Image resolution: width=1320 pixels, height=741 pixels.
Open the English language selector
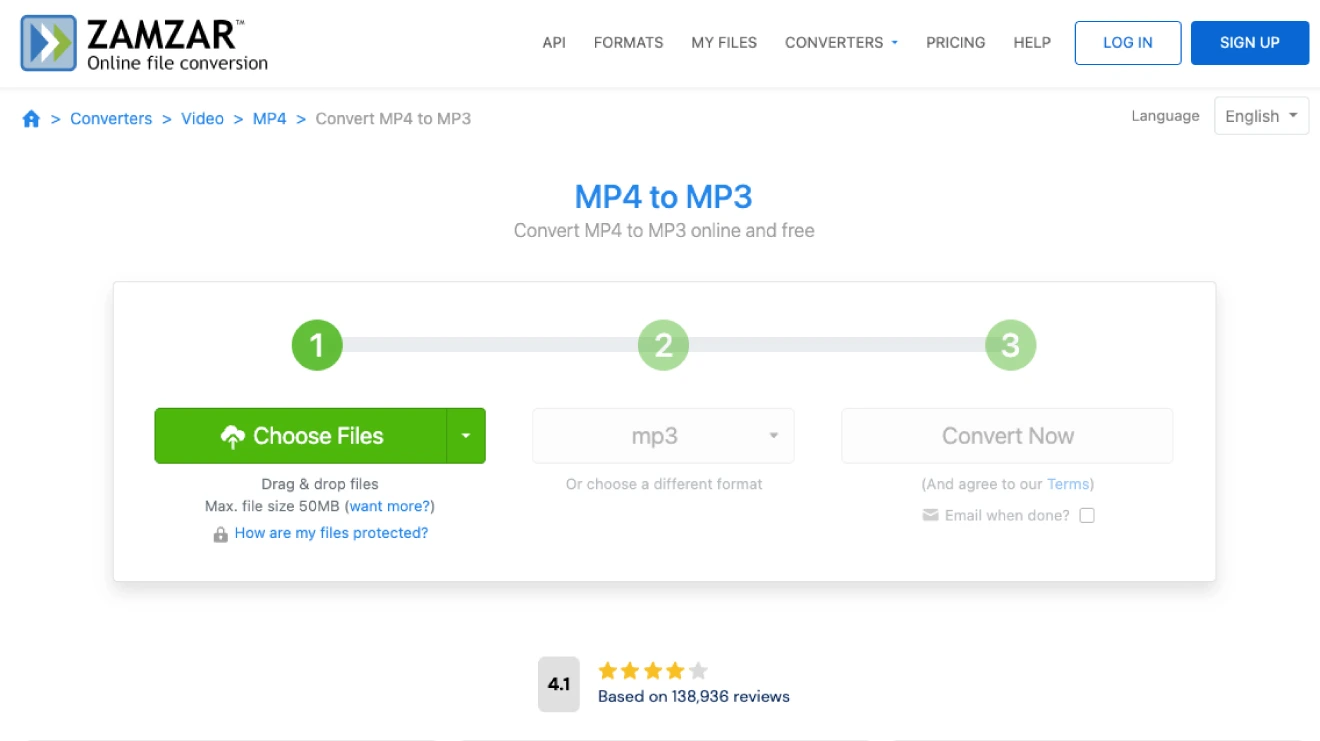point(1261,116)
